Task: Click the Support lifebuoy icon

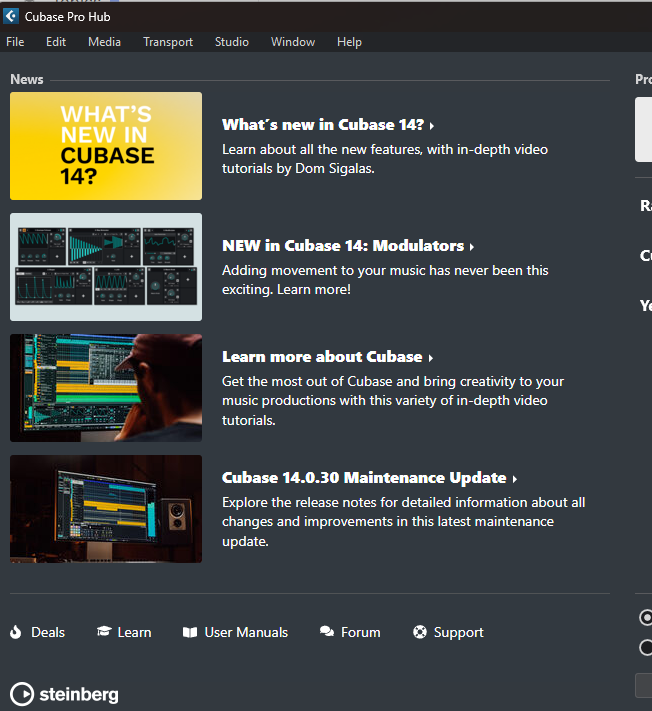Action: [420, 632]
